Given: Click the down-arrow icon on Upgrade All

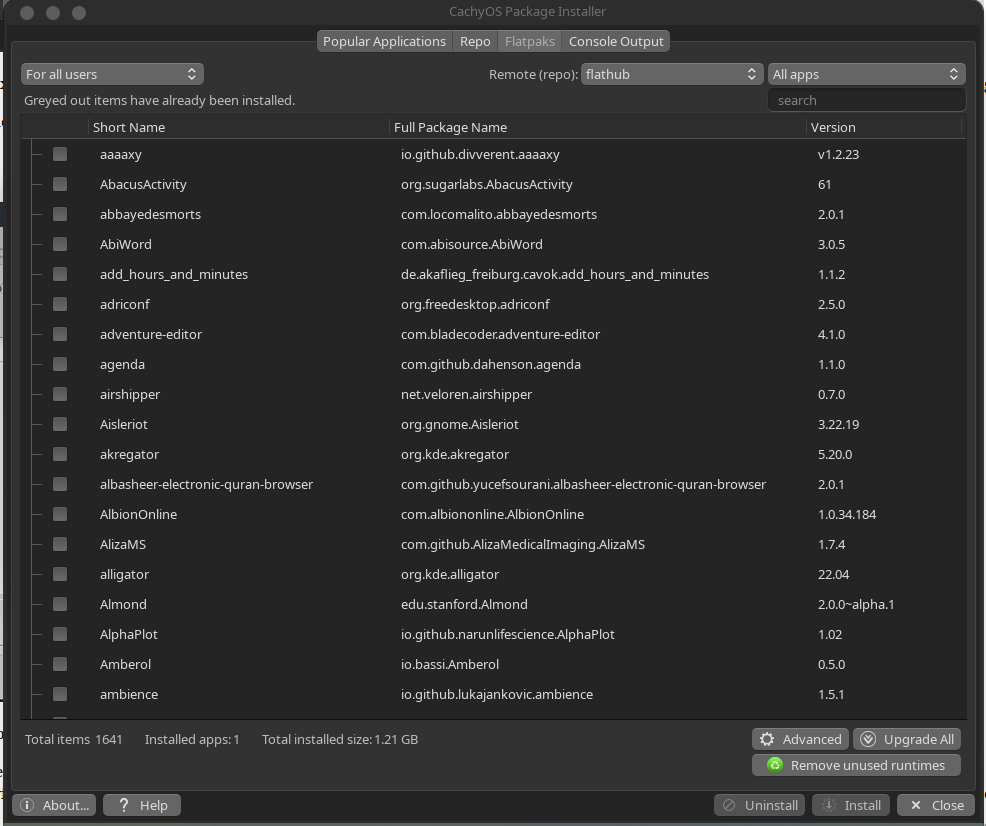Looking at the screenshot, I should (868, 739).
